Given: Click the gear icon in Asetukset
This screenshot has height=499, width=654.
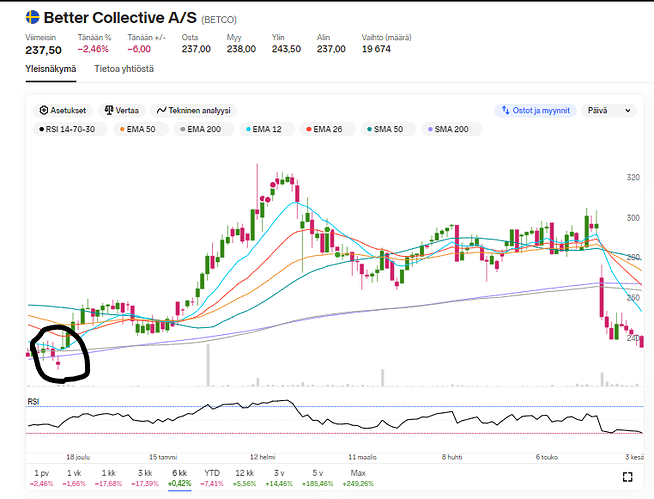Looking at the screenshot, I should 43,110.
